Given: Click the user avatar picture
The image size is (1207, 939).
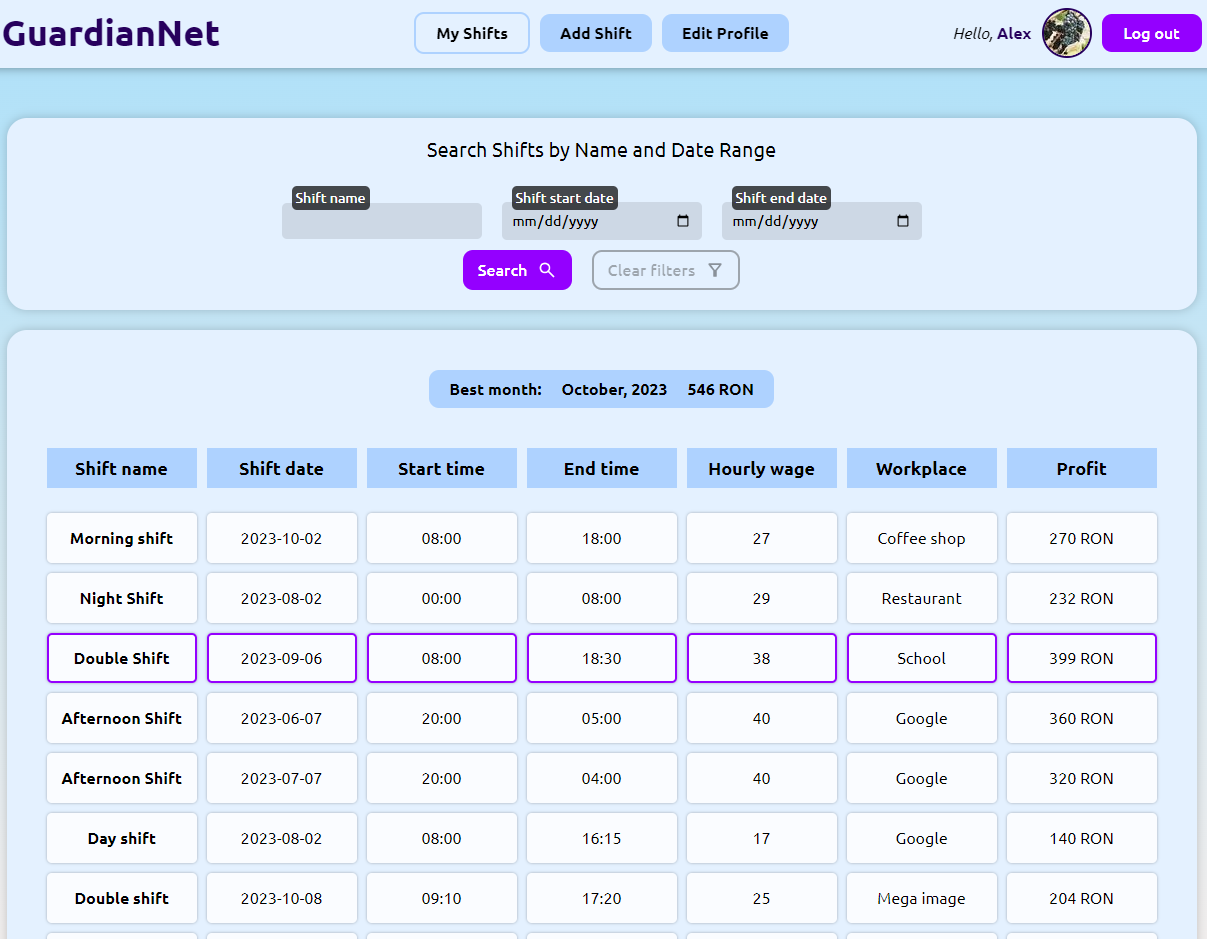Looking at the screenshot, I should (1066, 33).
